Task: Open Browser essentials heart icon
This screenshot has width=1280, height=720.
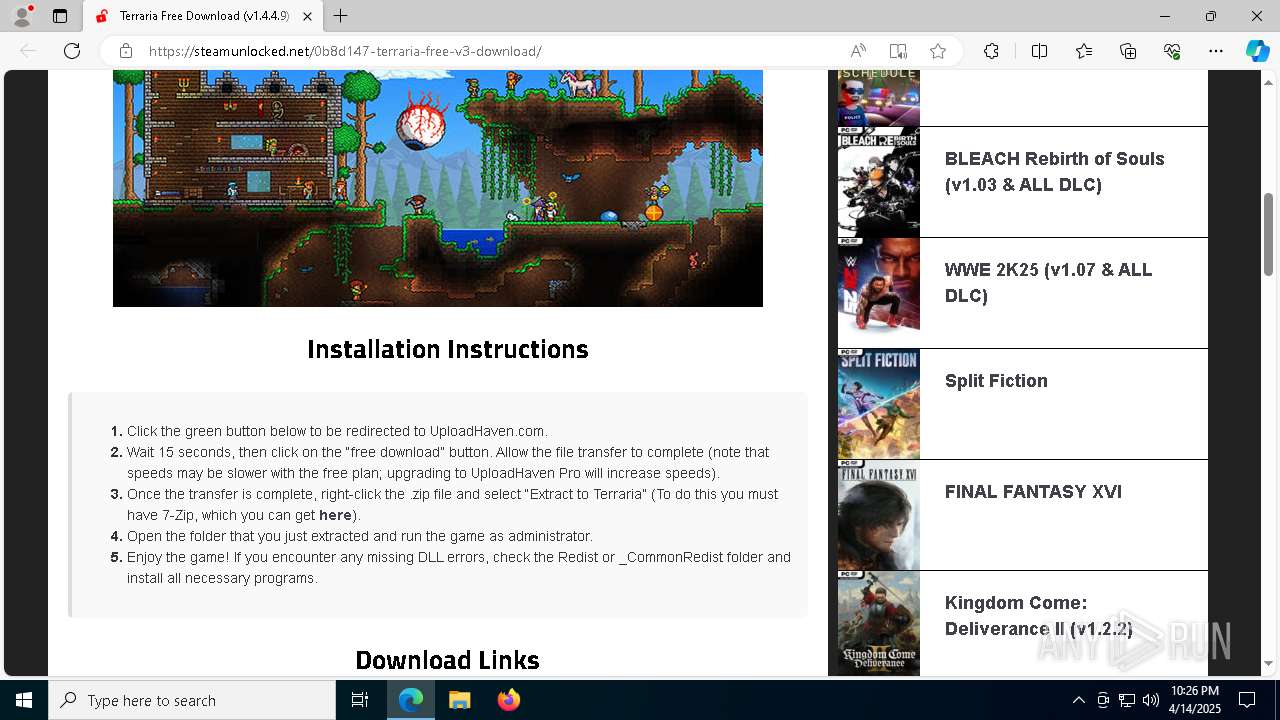Action: 1172,51
